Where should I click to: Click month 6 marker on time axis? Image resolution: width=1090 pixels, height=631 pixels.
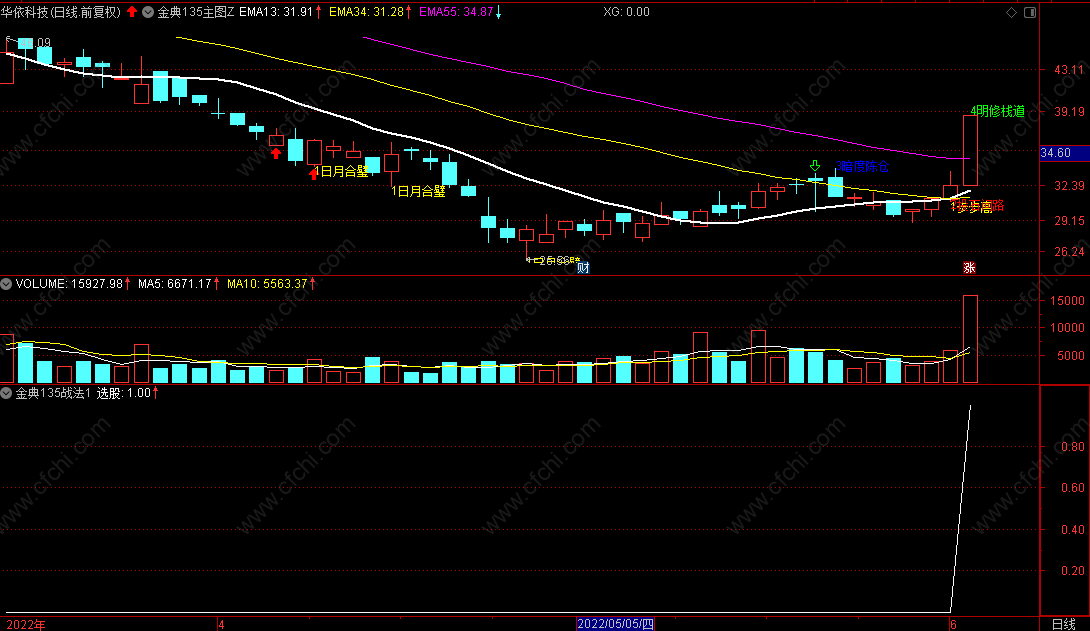pos(953,624)
